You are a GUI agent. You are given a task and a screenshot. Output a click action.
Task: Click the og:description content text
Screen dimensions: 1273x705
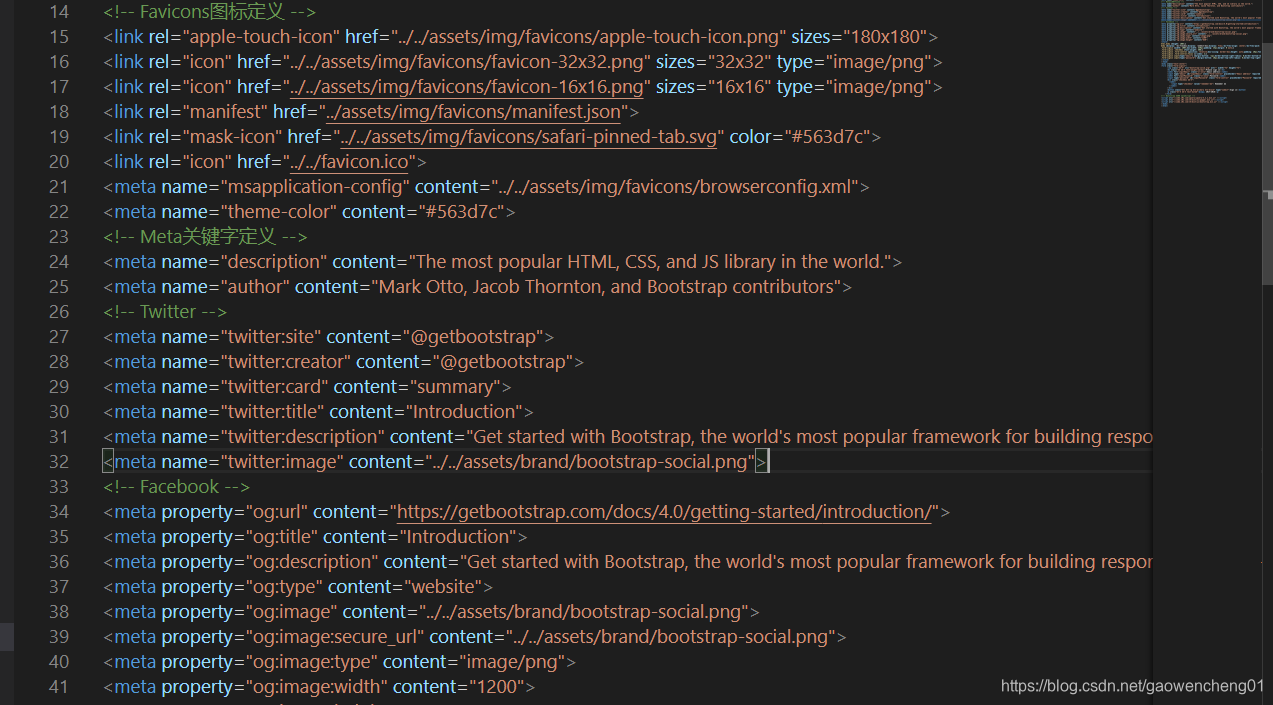[808, 562]
